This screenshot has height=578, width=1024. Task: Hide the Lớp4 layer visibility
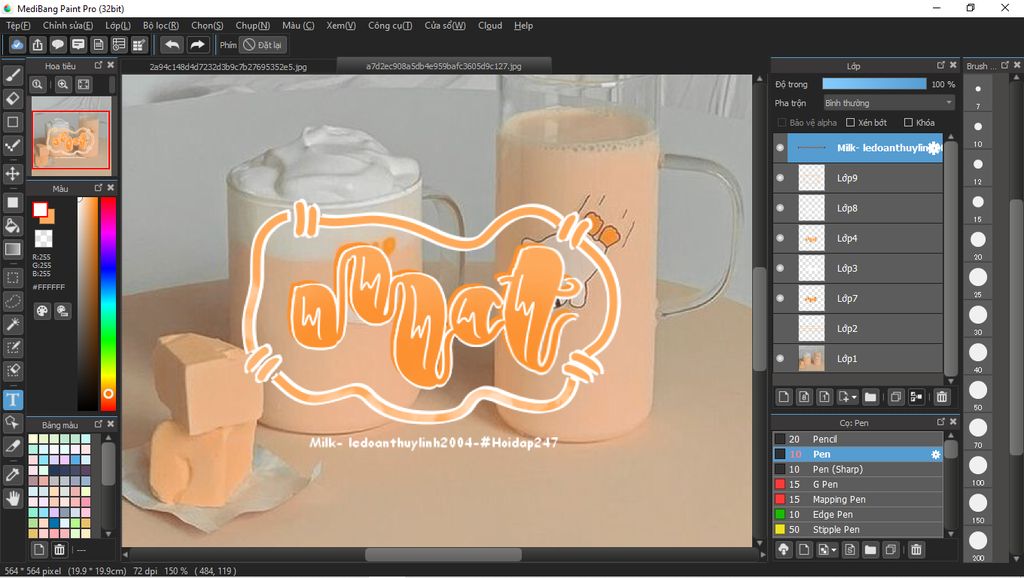tap(780, 238)
